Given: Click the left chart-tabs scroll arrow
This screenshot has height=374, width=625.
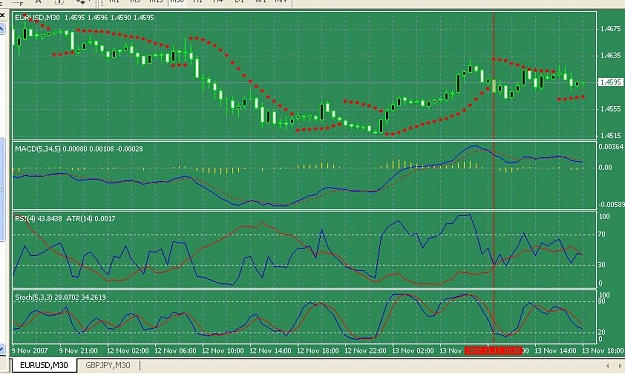Looking at the screenshot, I should click(607, 366).
